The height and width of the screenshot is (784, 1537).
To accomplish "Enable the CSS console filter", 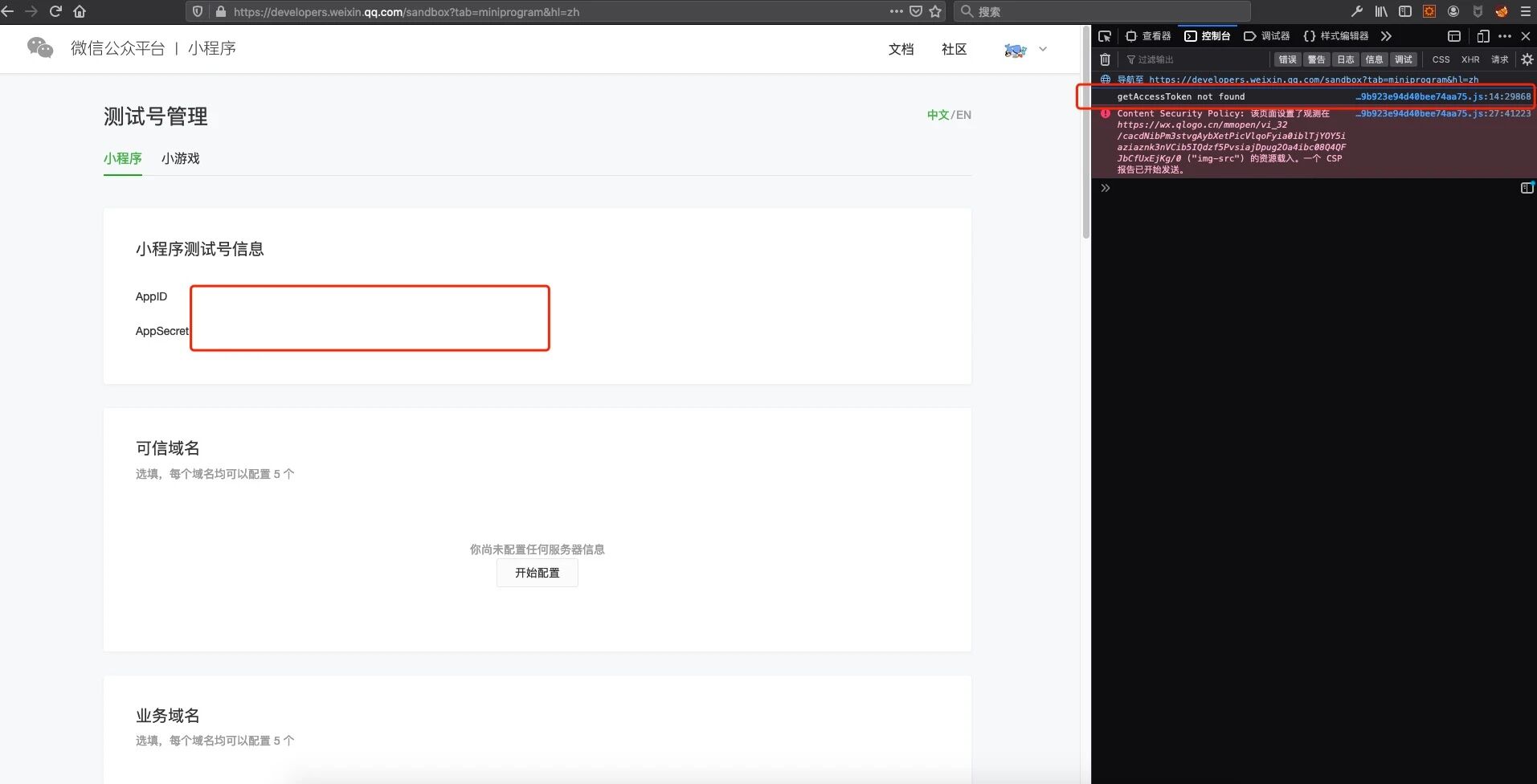I will [1441, 59].
